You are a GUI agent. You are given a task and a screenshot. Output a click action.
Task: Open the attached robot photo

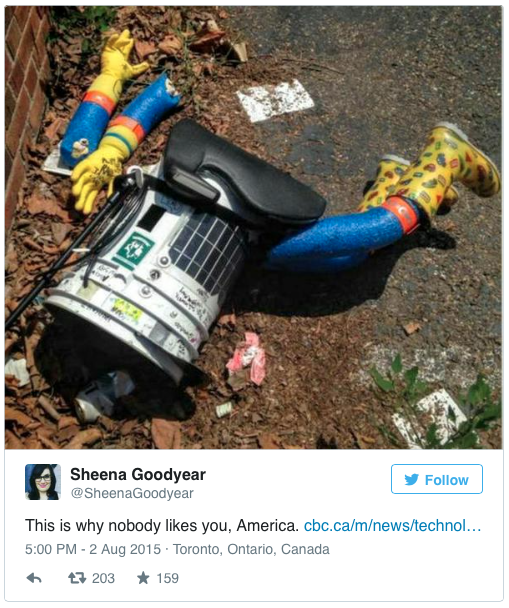[254, 227]
